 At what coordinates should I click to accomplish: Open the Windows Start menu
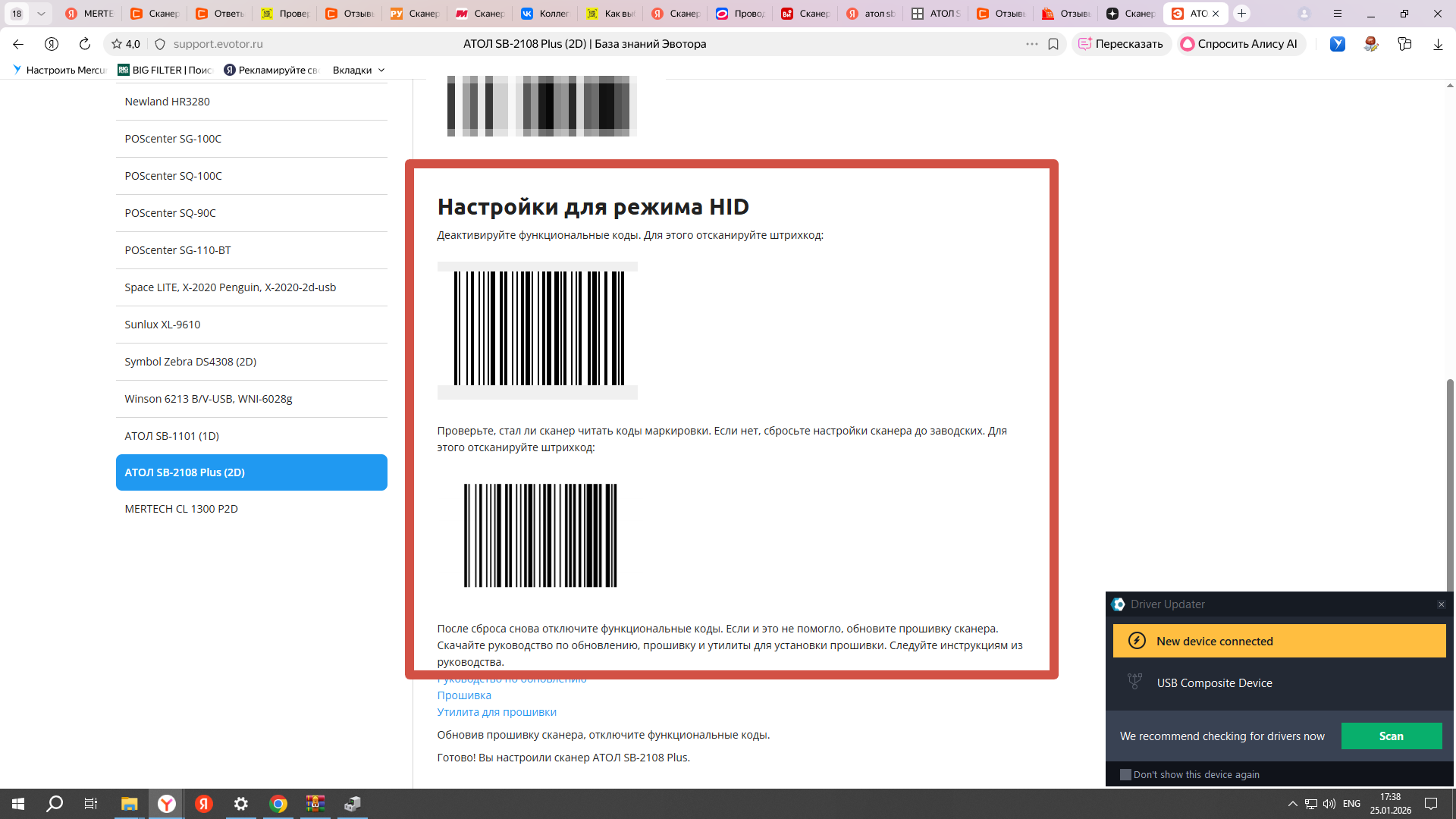click(18, 804)
